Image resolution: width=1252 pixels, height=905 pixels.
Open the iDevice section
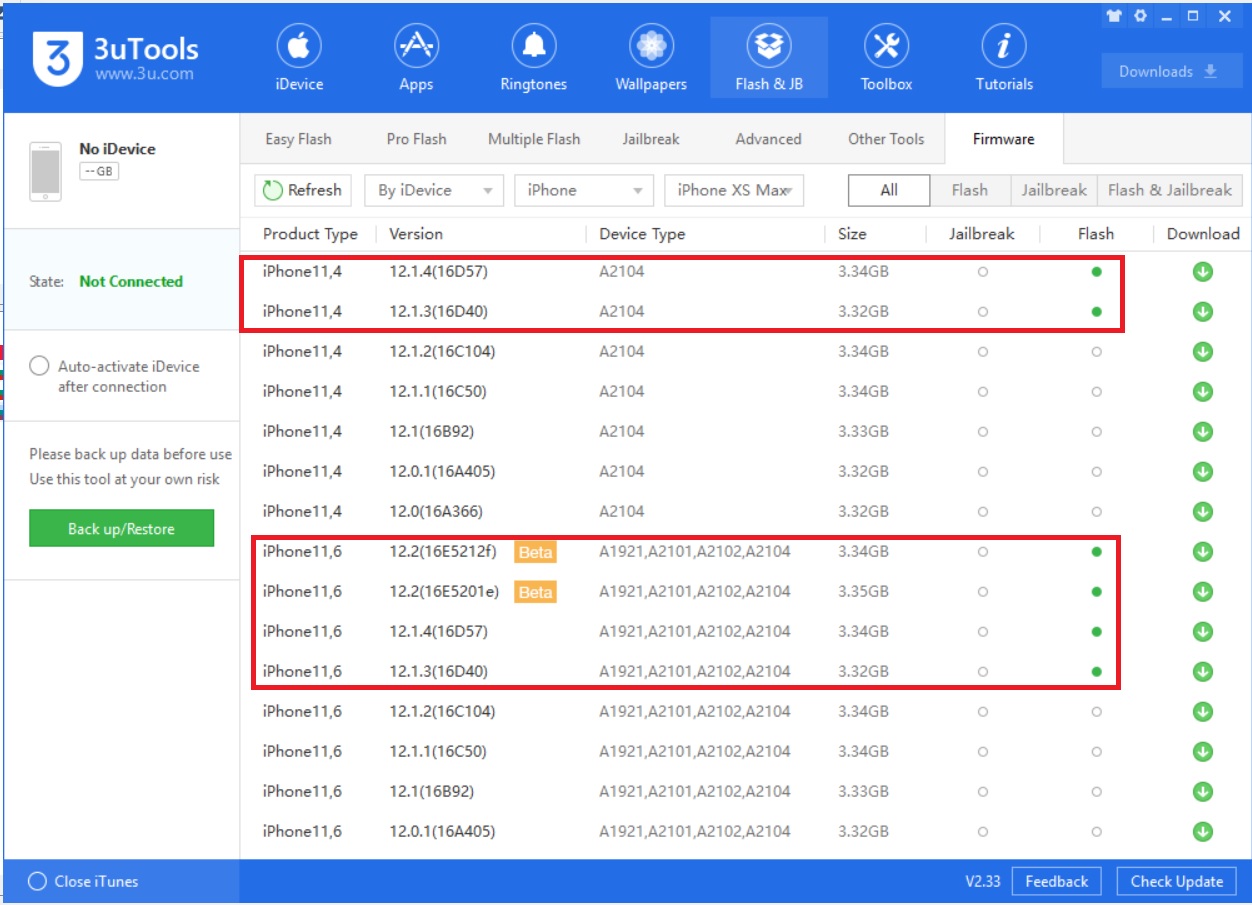pyautogui.click(x=299, y=57)
